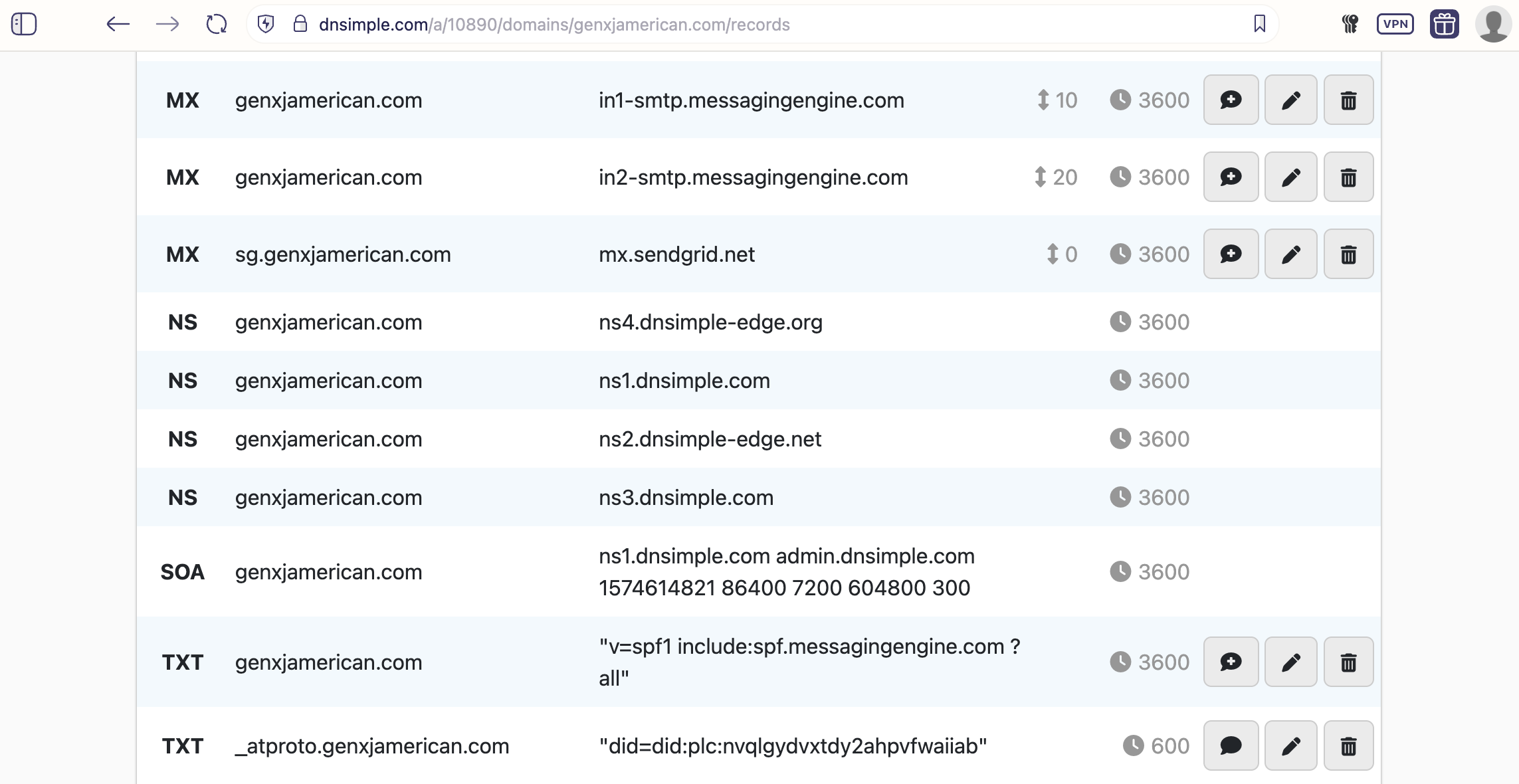Viewport: 1519px width, 784px height.
Task: Add a comment to the SPF TXT record
Action: tap(1231, 662)
